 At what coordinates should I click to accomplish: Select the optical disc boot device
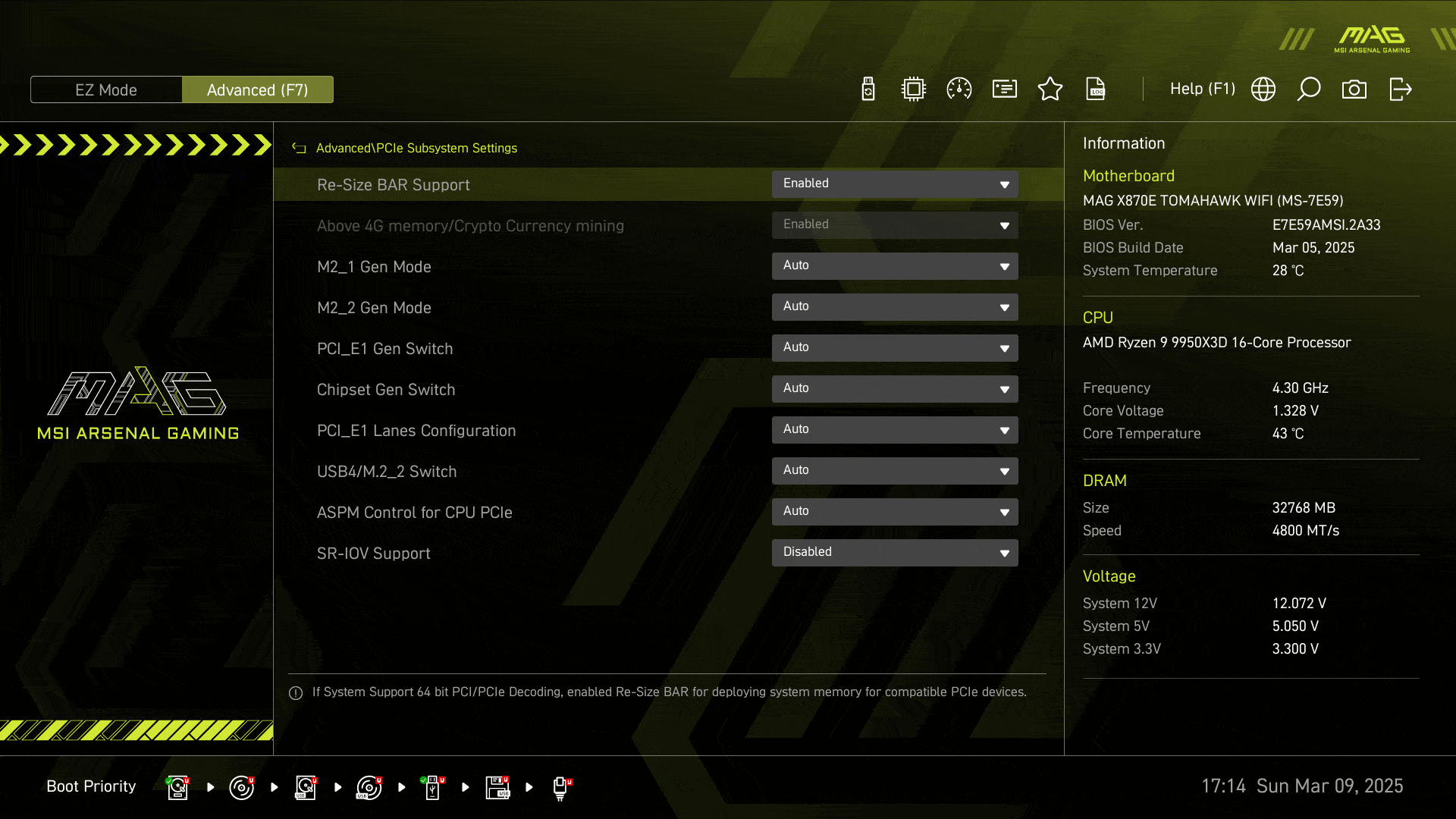[x=241, y=788]
